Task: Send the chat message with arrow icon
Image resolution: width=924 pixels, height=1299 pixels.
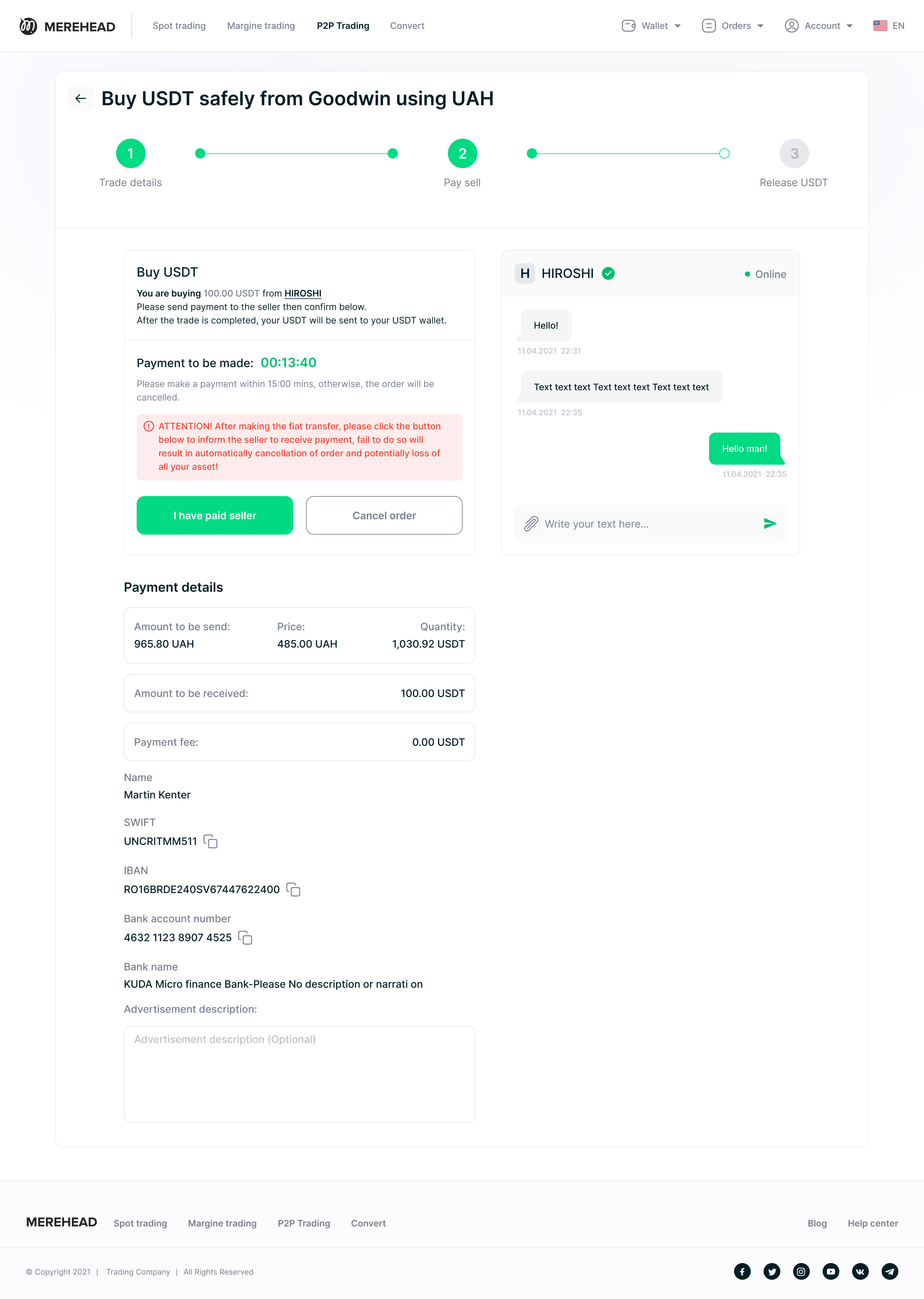Action: pyautogui.click(x=770, y=523)
